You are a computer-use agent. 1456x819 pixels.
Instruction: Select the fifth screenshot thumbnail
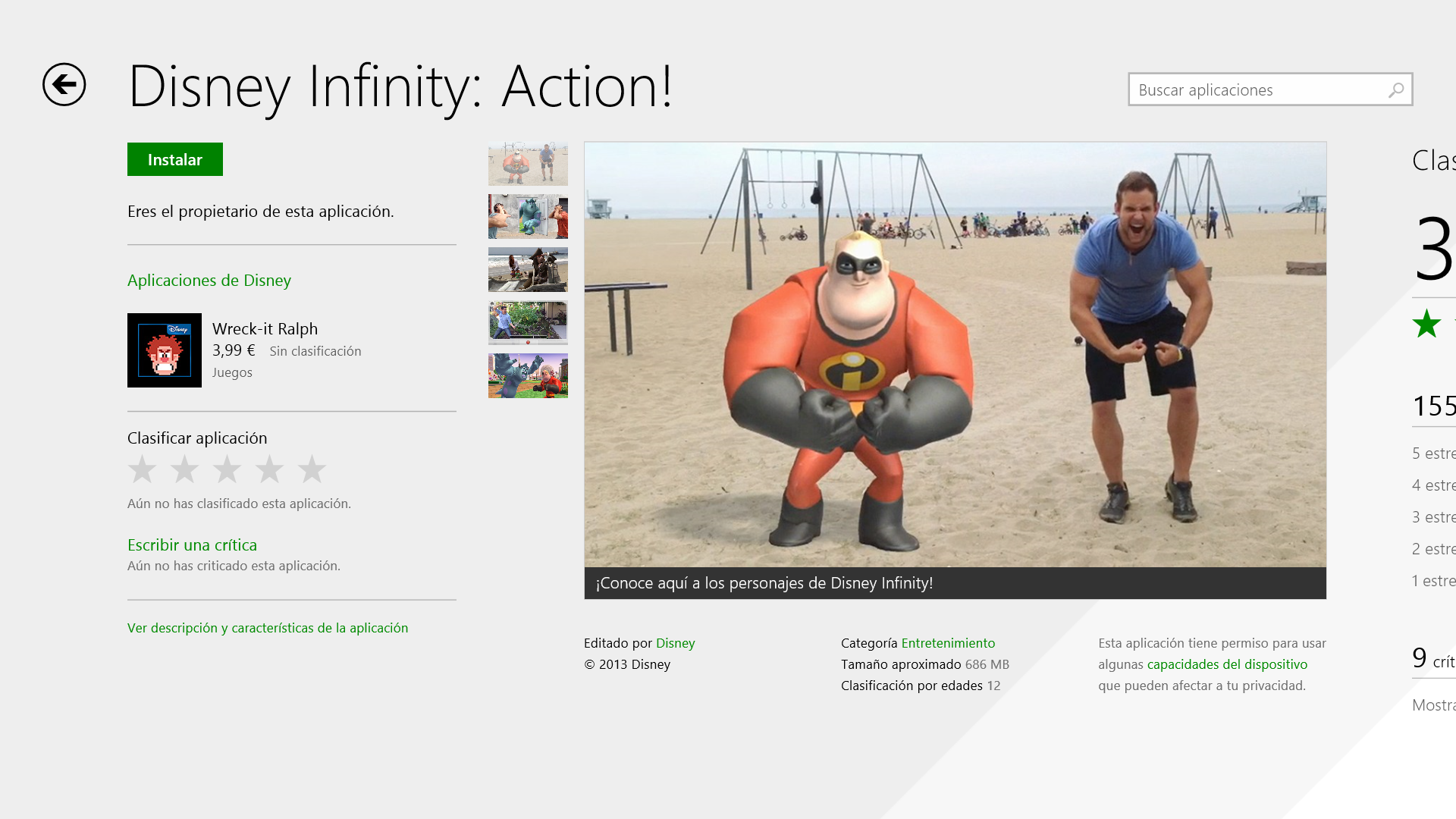point(528,376)
